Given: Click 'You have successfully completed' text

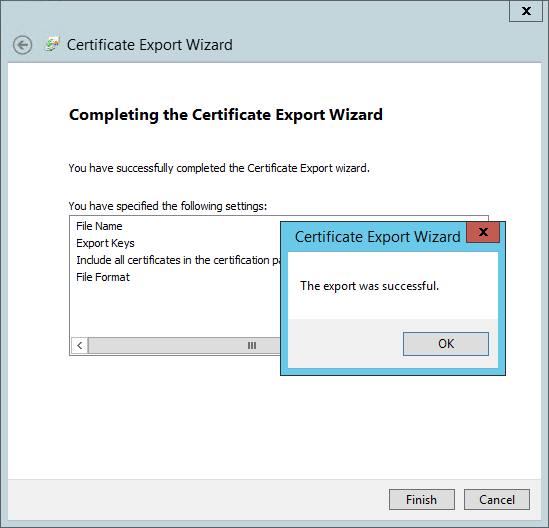Looking at the screenshot, I should coord(219,168).
